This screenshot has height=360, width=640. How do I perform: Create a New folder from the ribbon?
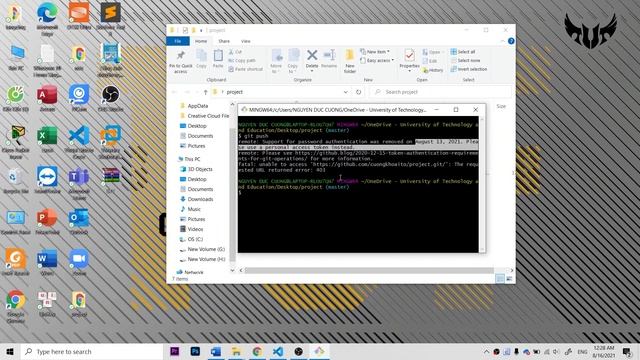tap(350, 61)
